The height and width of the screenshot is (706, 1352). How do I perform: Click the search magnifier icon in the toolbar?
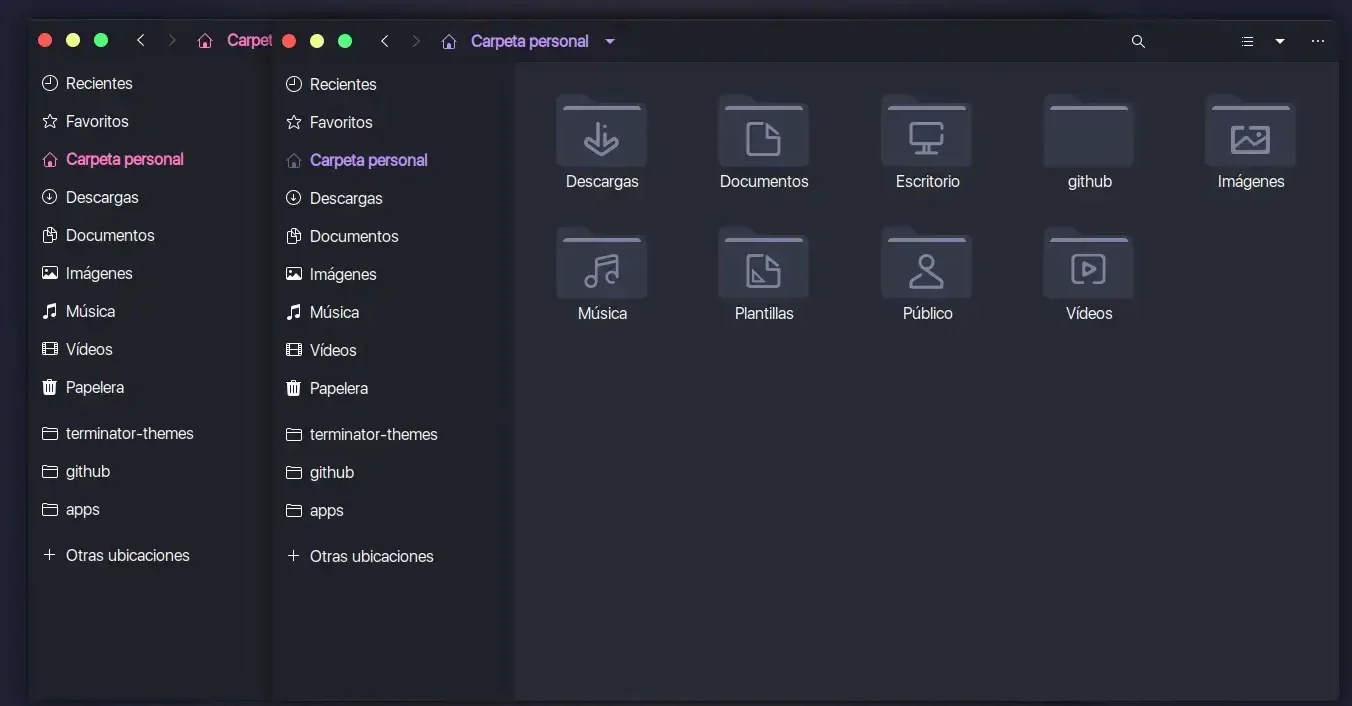(x=1137, y=41)
